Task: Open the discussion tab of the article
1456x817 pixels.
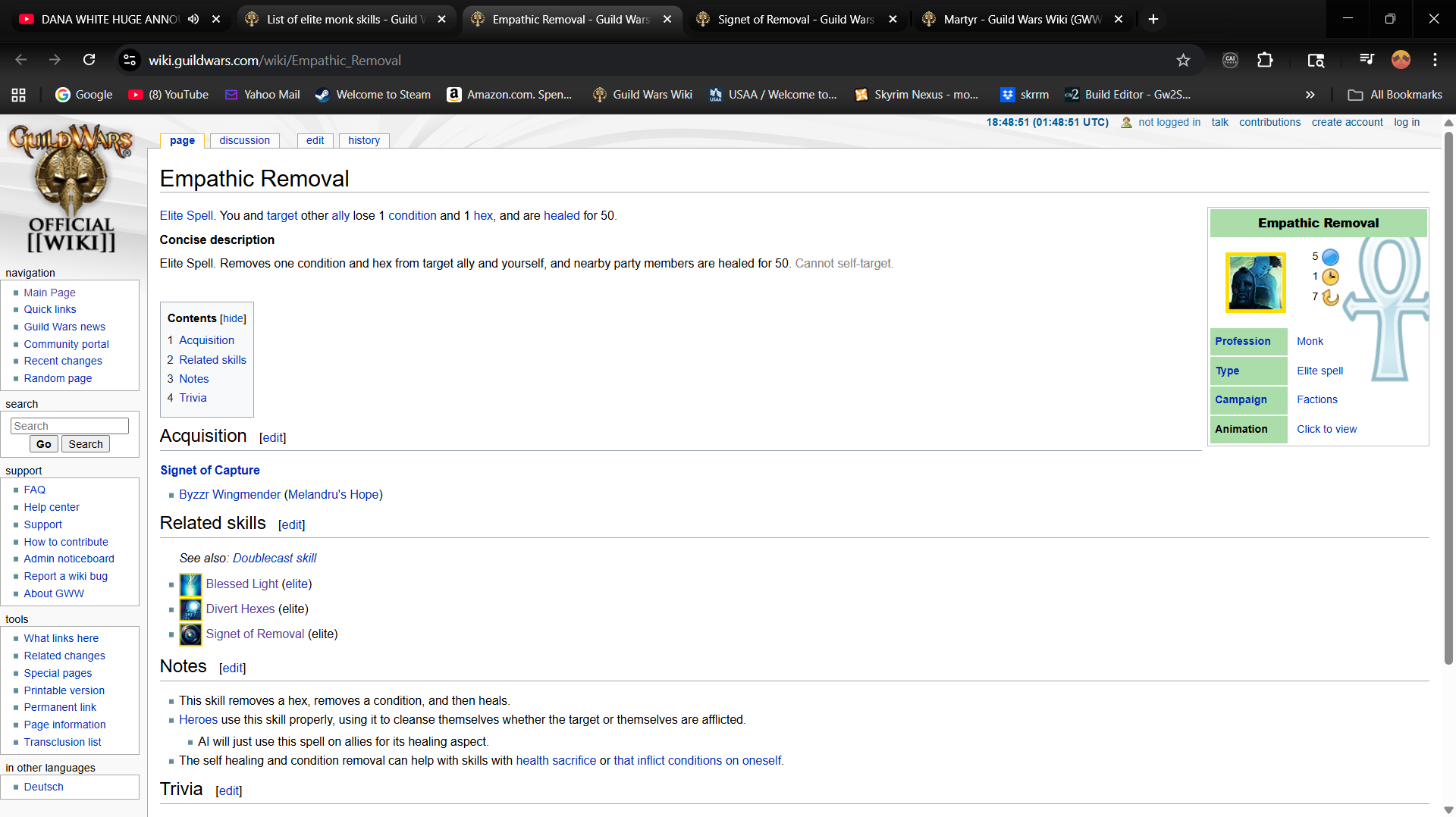Action: tap(244, 140)
